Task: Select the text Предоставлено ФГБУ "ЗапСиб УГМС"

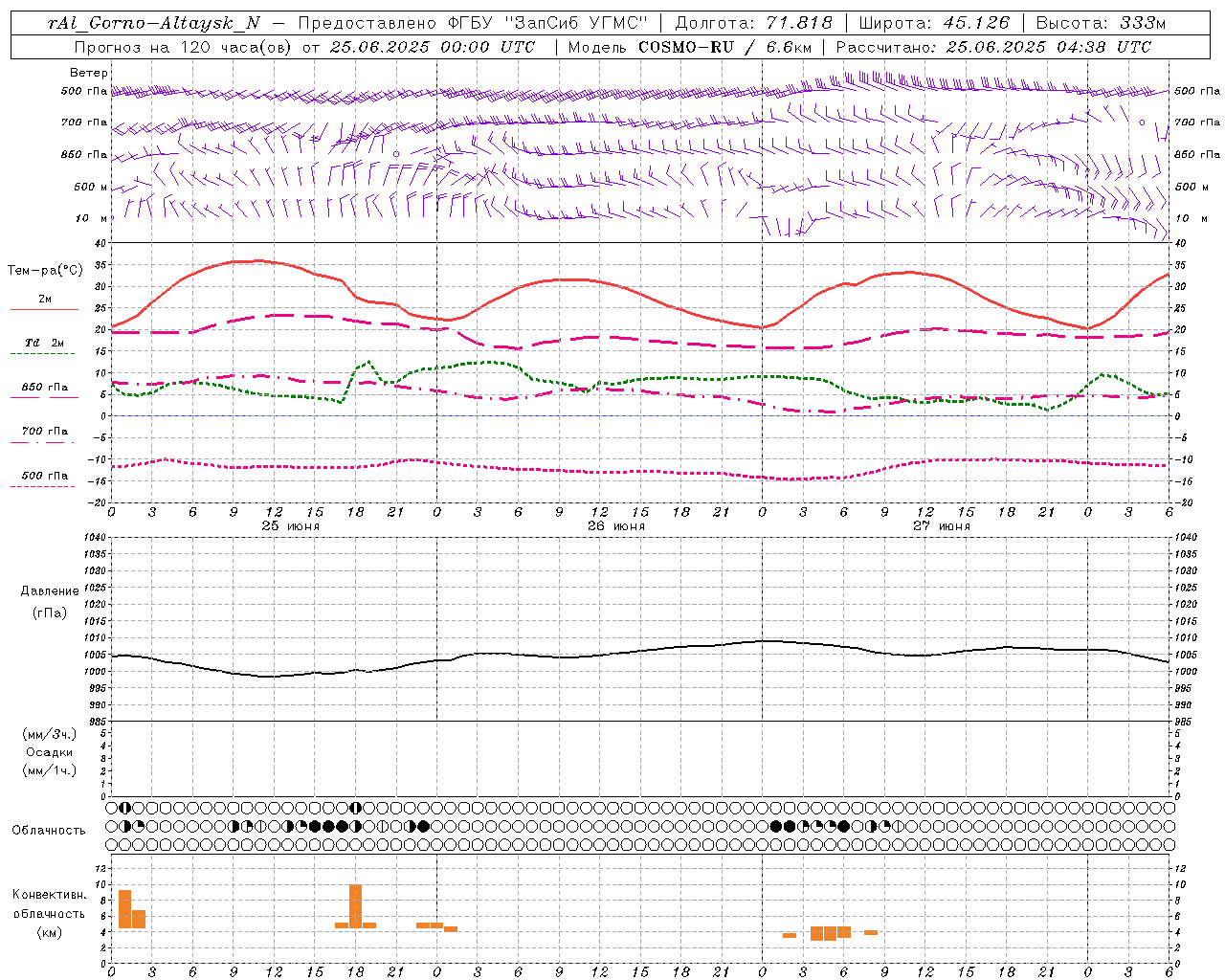Action: (x=473, y=23)
